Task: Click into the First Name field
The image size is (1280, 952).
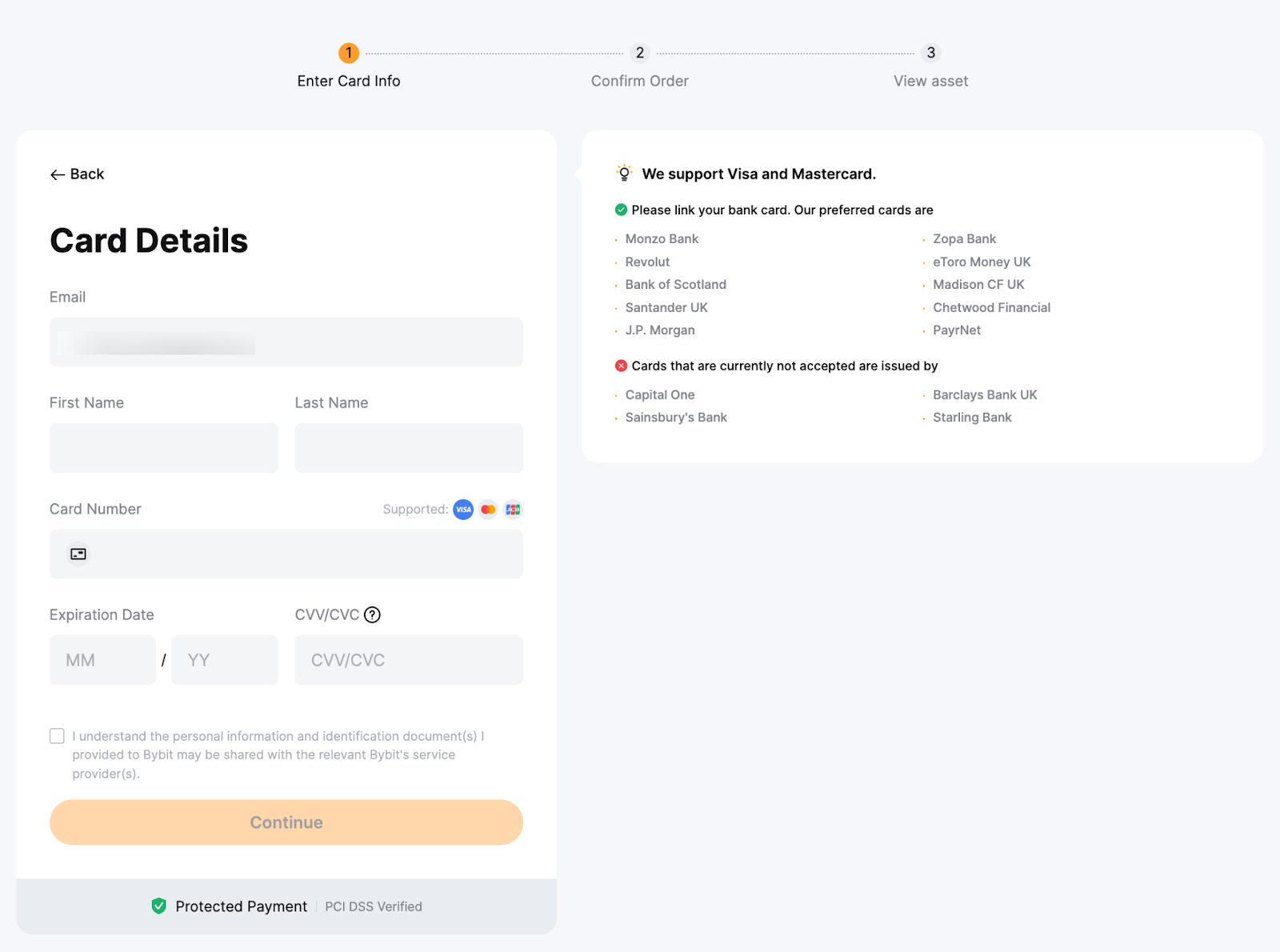Action: pyautogui.click(x=164, y=448)
